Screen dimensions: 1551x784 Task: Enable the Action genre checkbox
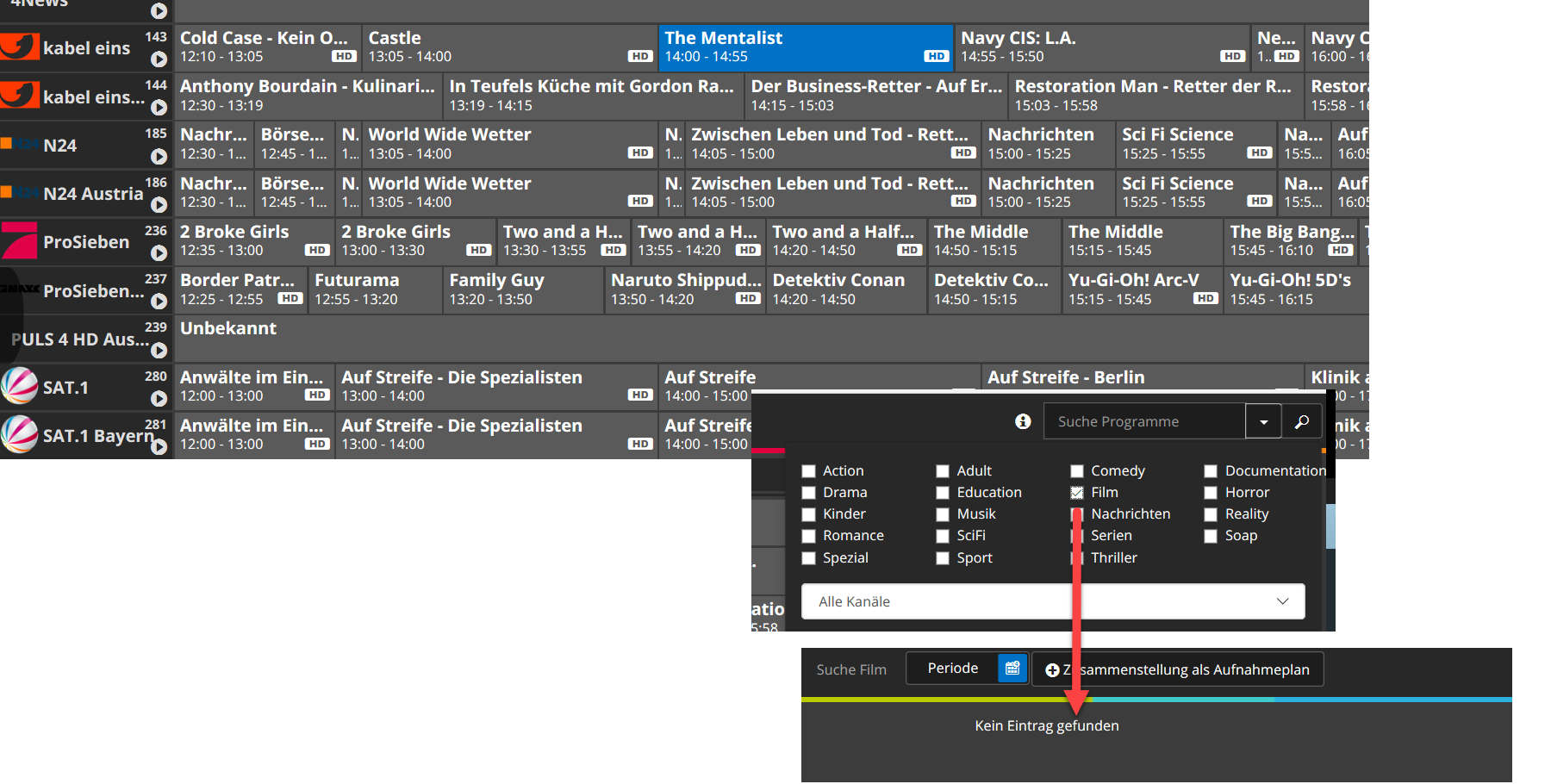[x=808, y=471]
